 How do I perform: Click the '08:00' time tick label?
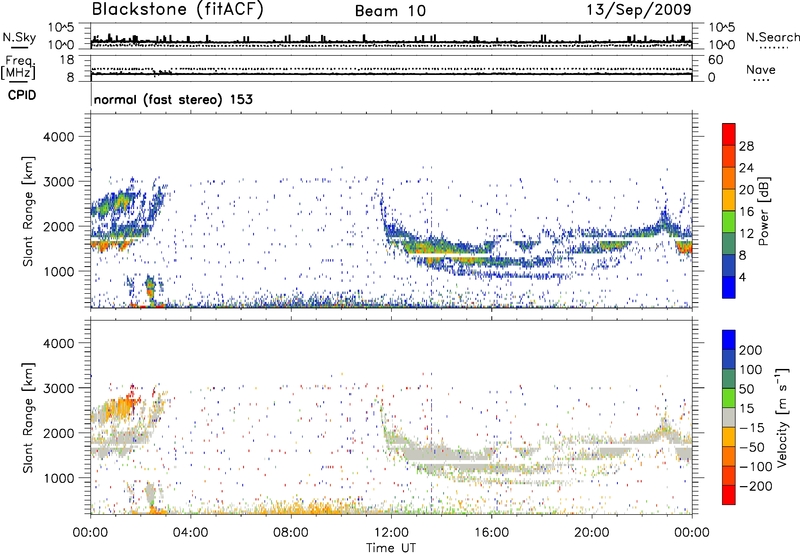pyautogui.click(x=291, y=533)
